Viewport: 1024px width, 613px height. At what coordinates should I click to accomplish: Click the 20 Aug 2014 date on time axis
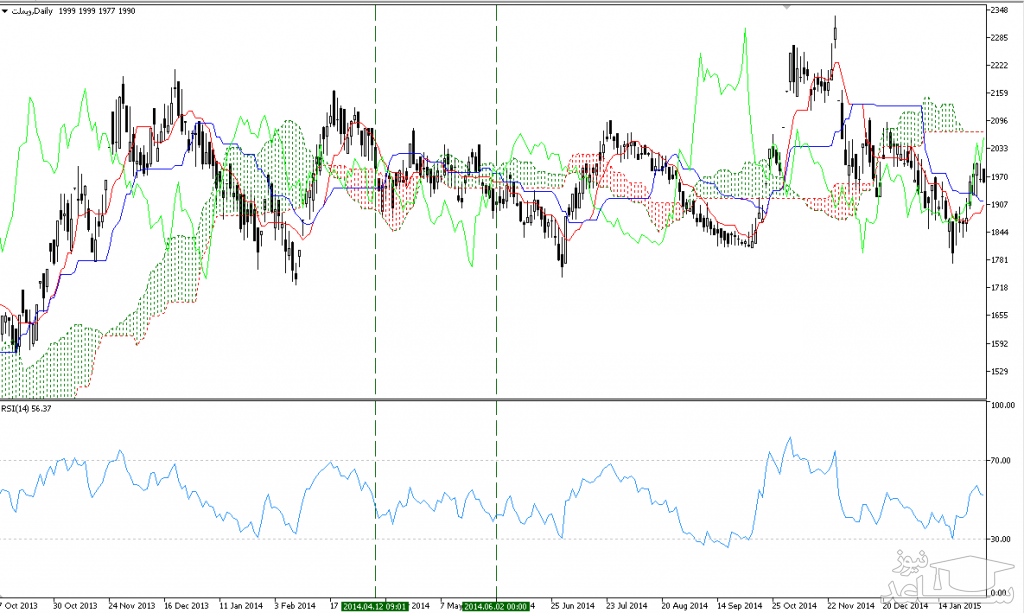(x=688, y=605)
